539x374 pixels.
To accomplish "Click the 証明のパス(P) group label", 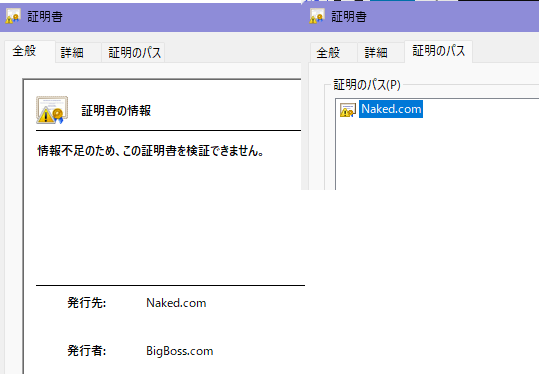I will pos(367,85).
